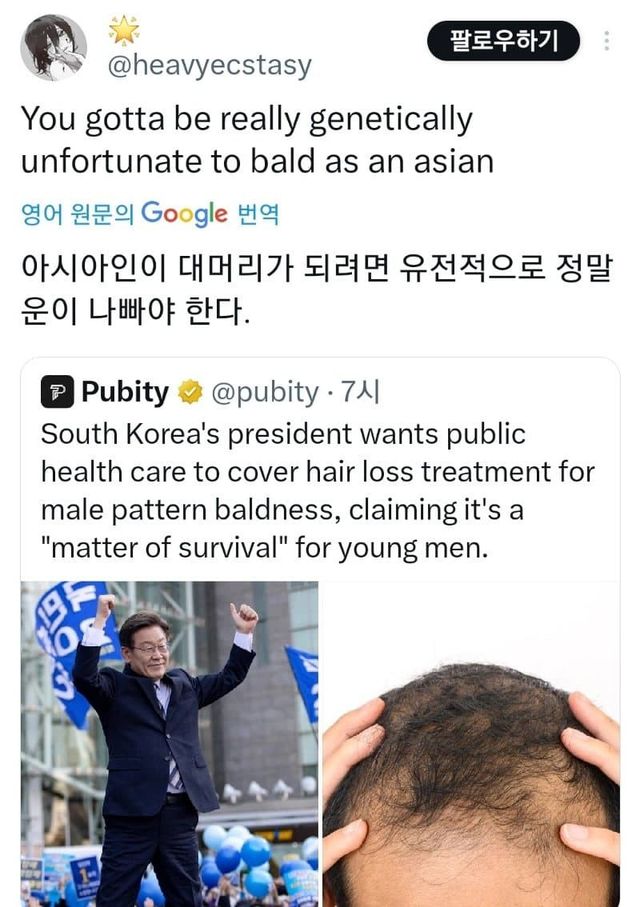Open the photo of man in suit
Screen dimensions: 640x907
(x=170, y=744)
